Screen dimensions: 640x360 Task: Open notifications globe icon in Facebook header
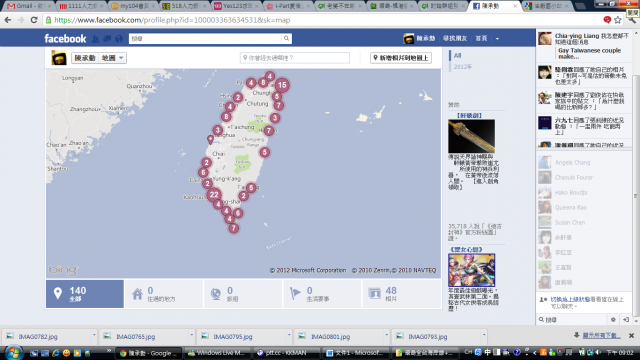pos(119,39)
